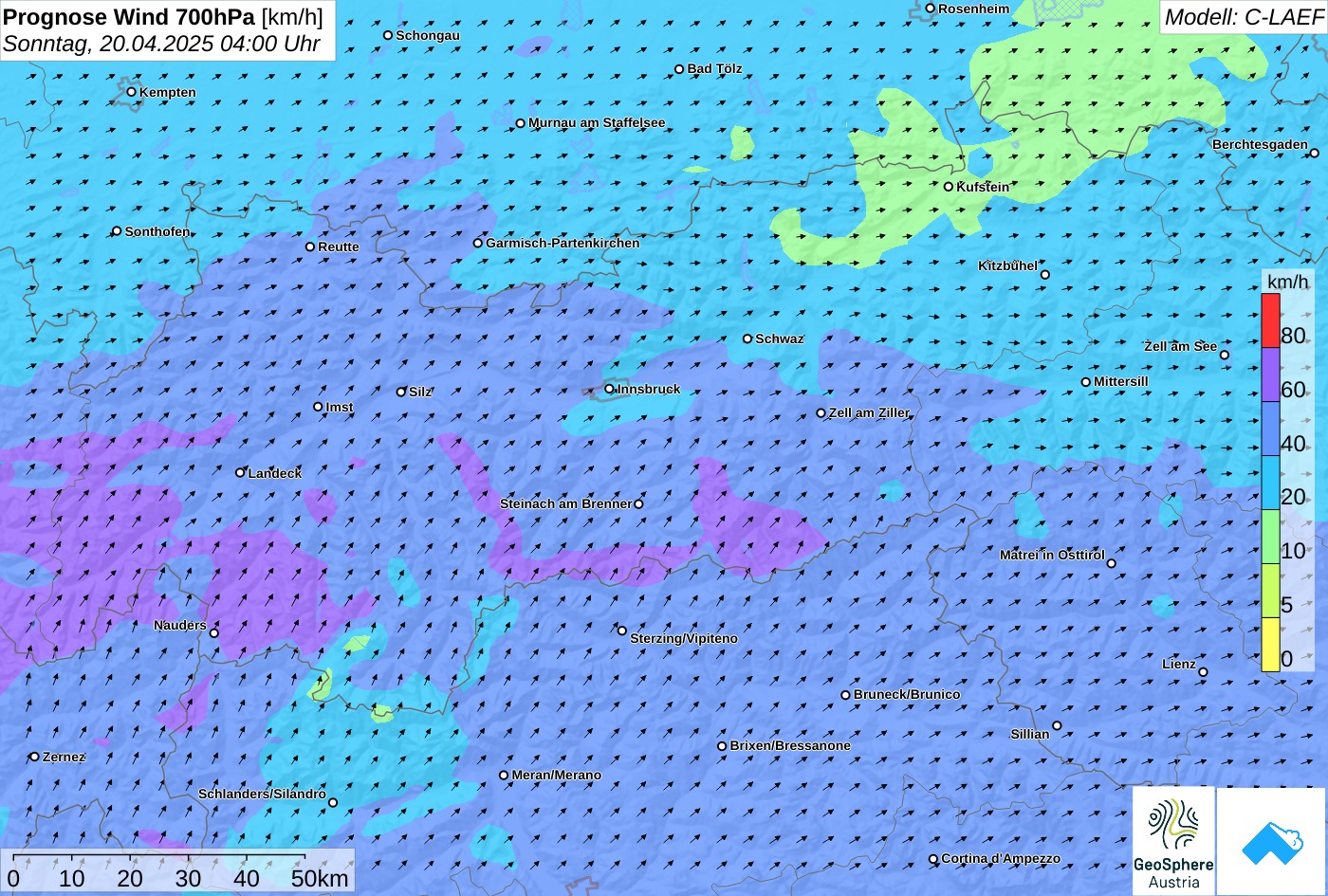Click the Zernez label

pos(65,757)
